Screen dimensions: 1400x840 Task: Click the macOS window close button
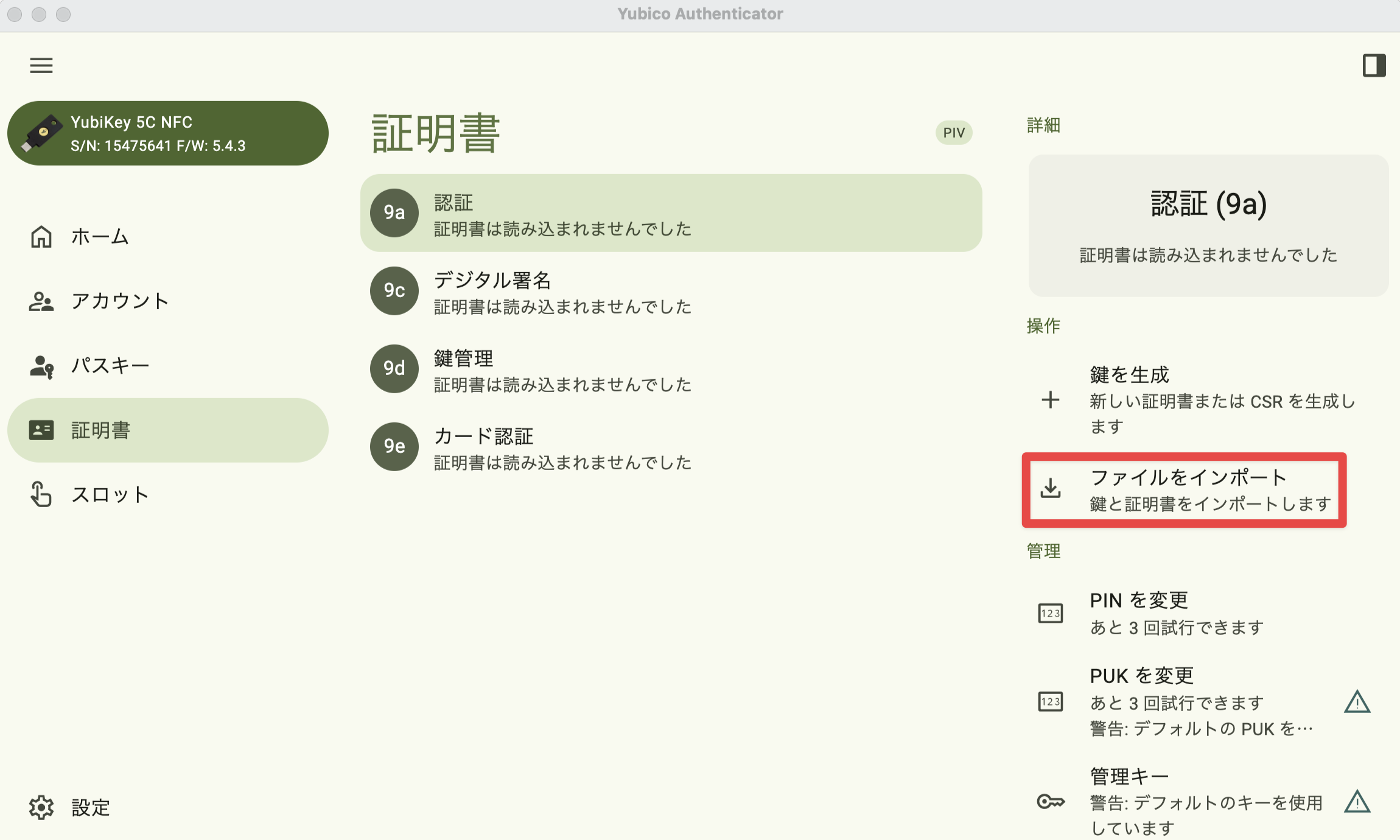click(15, 14)
